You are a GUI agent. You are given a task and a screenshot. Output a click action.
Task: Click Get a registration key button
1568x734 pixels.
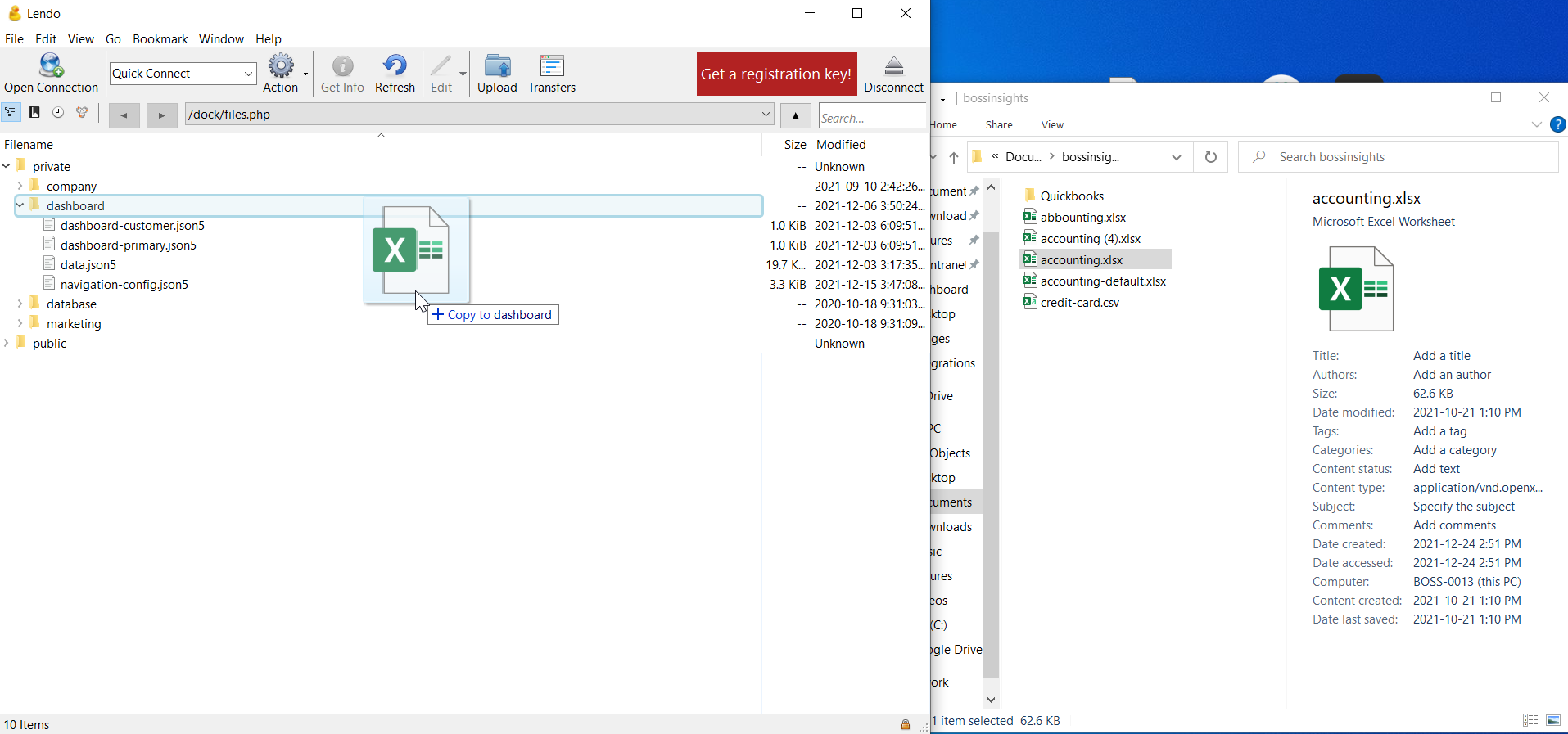[776, 74]
